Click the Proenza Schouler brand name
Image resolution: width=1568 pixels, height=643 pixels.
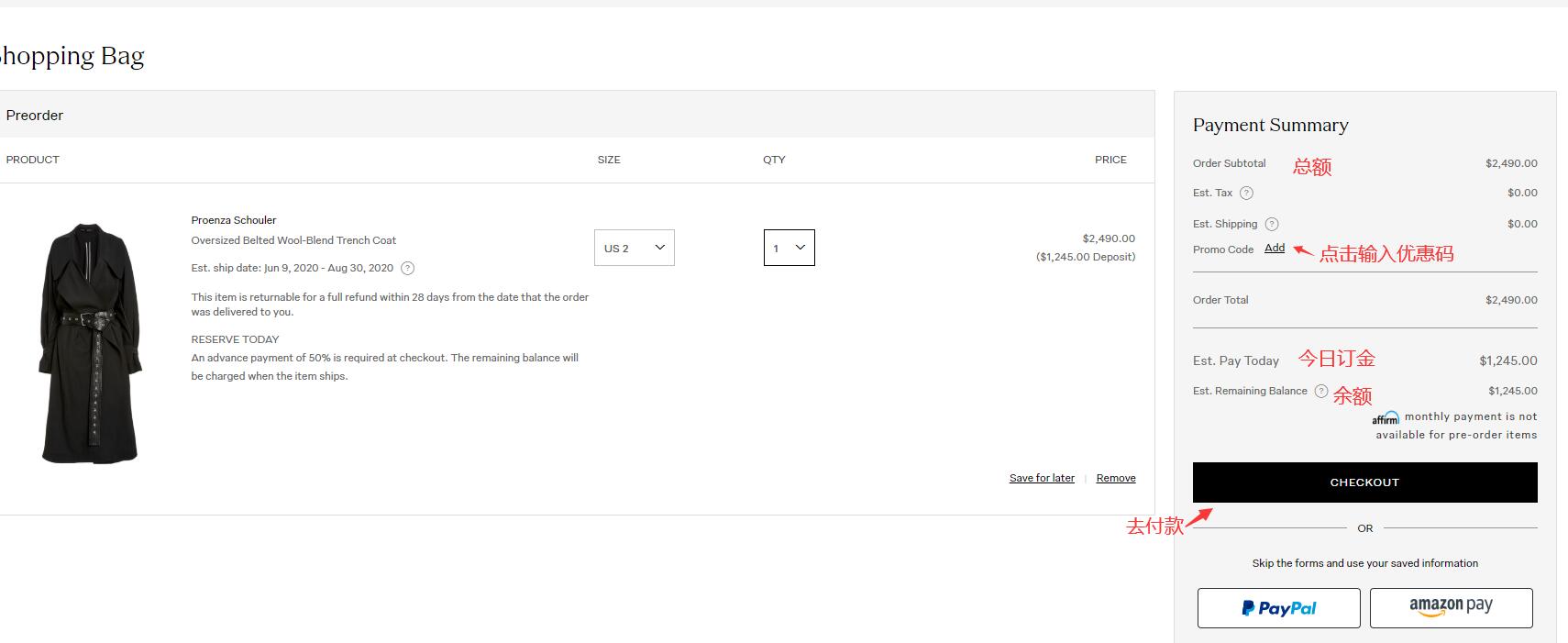[234, 220]
